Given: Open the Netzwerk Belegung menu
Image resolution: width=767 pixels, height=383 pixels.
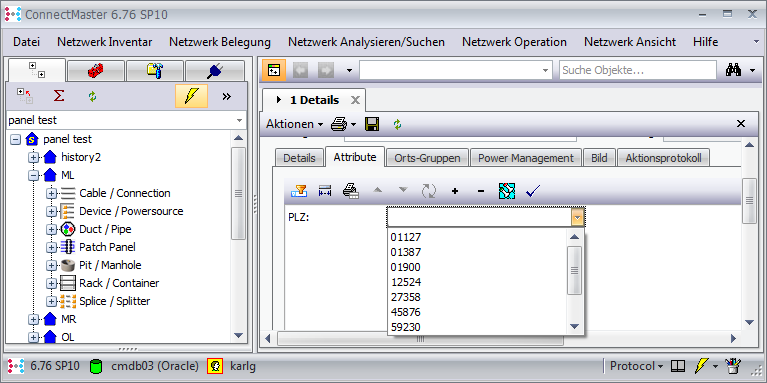Looking at the screenshot, I should click(220, 42).
